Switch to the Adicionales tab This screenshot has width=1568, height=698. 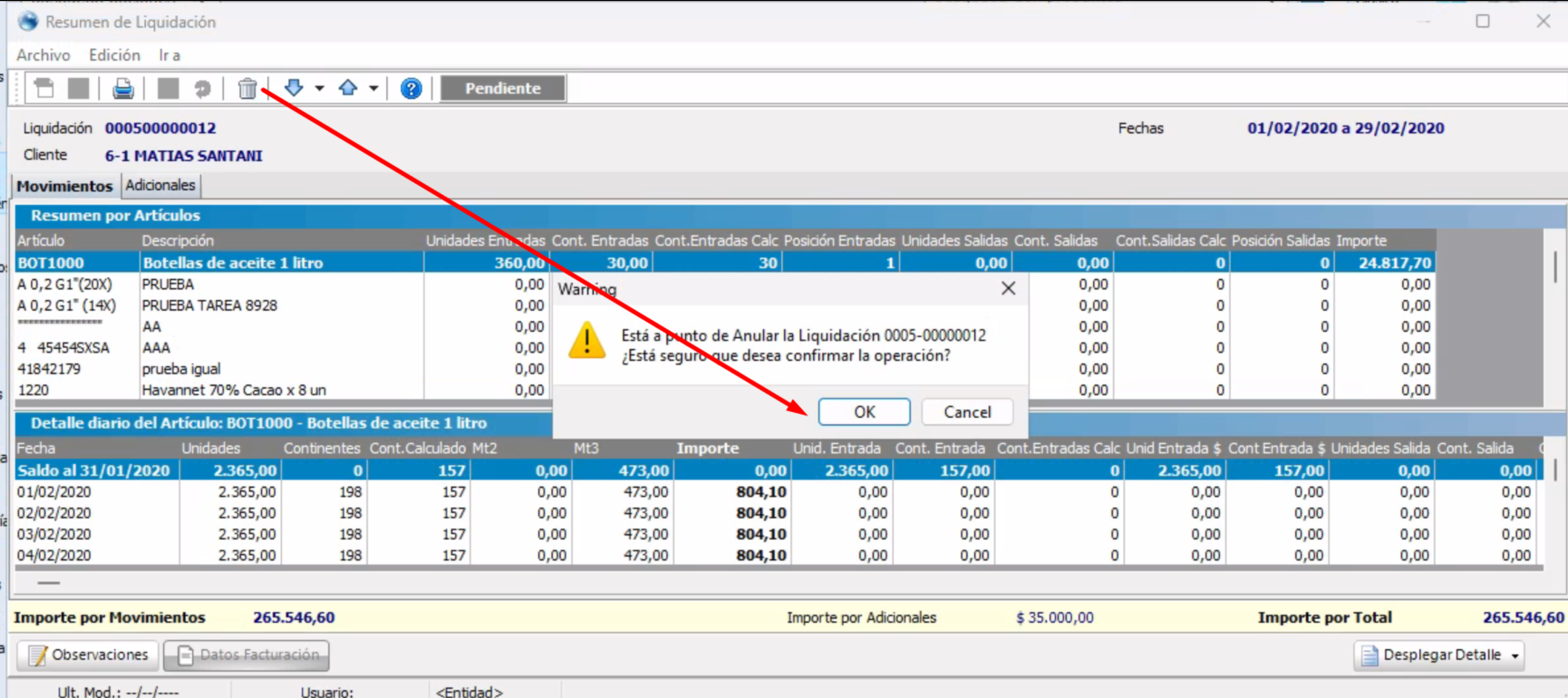click(160, 185)
